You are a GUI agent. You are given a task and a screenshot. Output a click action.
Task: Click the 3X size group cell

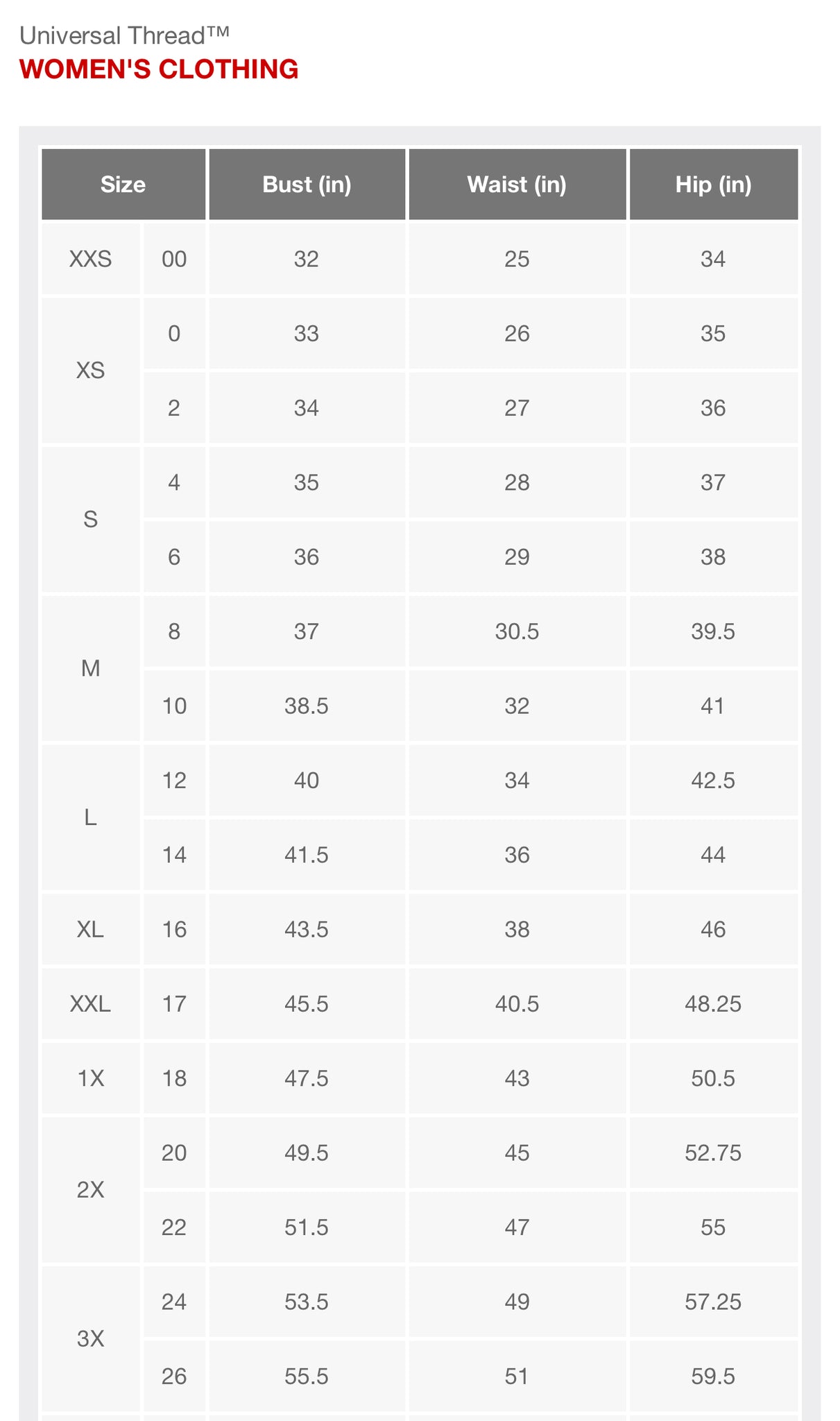pos(90,1338)
